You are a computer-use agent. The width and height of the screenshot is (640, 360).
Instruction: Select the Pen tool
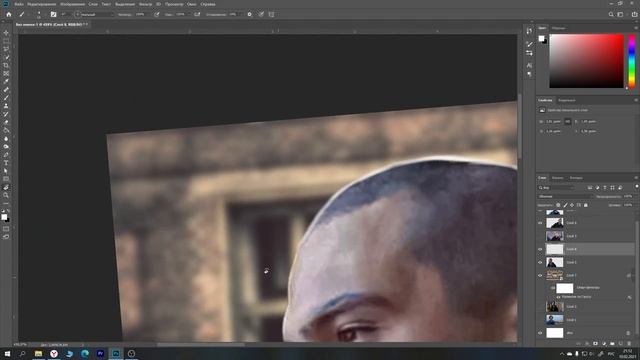pos(6,155)
